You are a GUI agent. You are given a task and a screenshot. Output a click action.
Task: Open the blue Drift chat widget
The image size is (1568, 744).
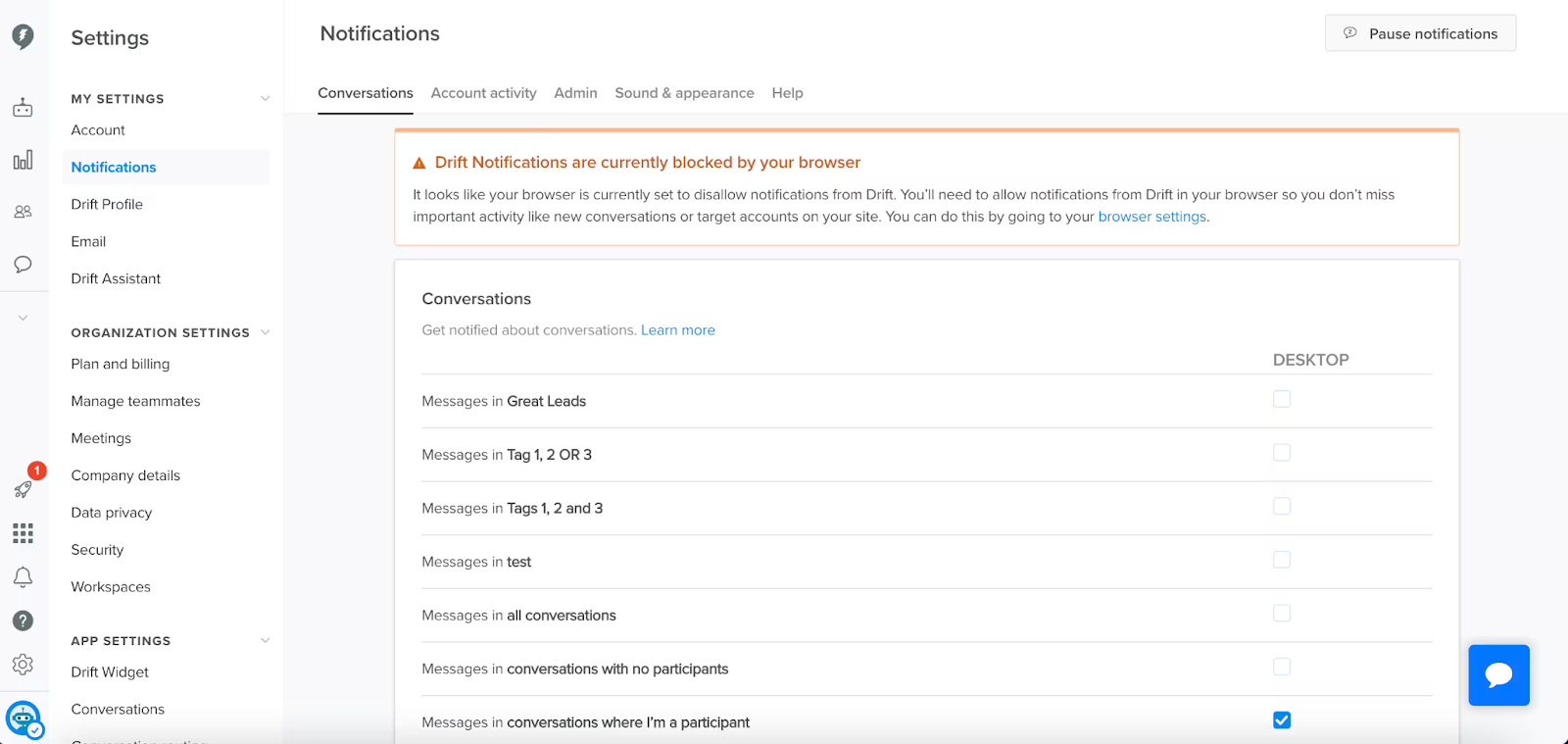point(1498,675)
